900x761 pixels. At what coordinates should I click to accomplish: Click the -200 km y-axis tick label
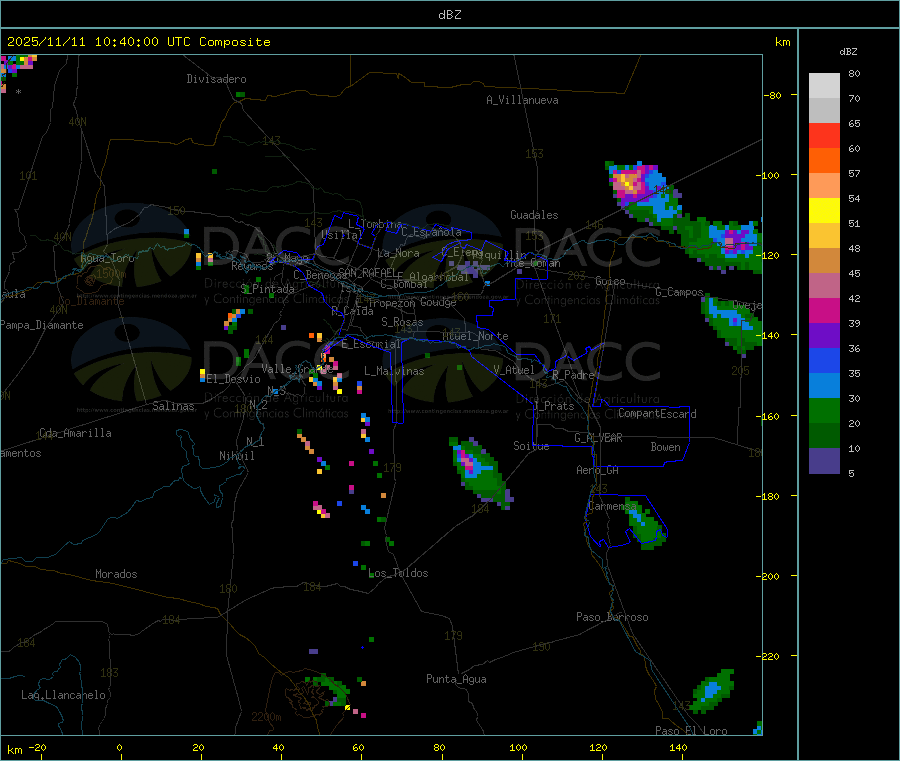(x=767, y=576)
